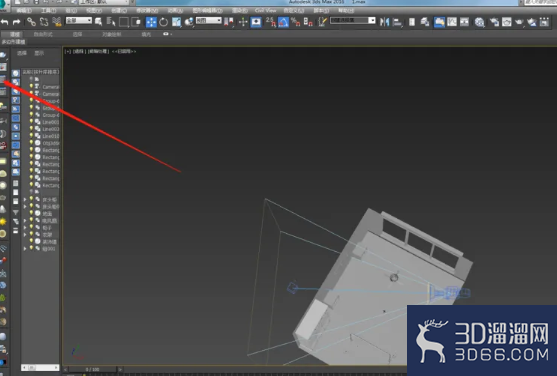Click the Redo arrow in main toolbar
This screenshot has height=376, width=557.
[x=16, y=22]
